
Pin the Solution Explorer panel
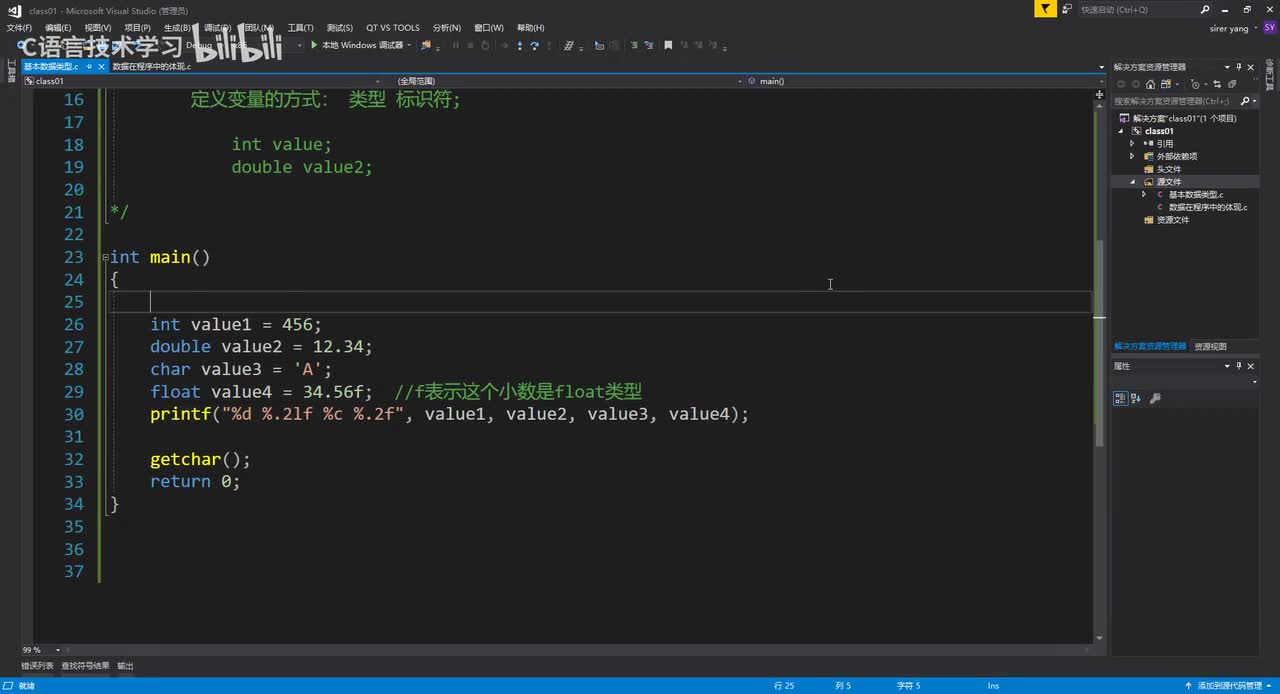1238,67
